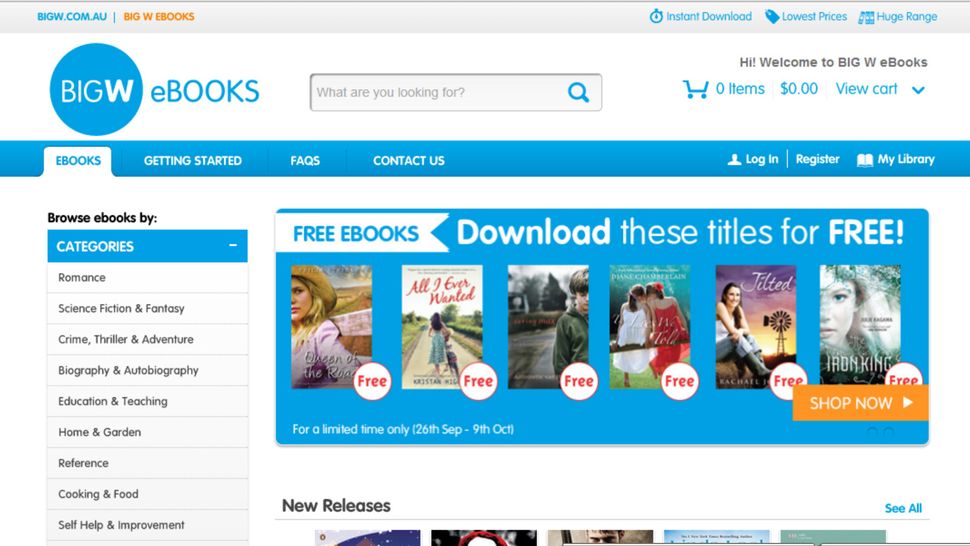Expand the View cart dropdown arrow
Viewport: 970px width, 546px height.
(918, 90)
